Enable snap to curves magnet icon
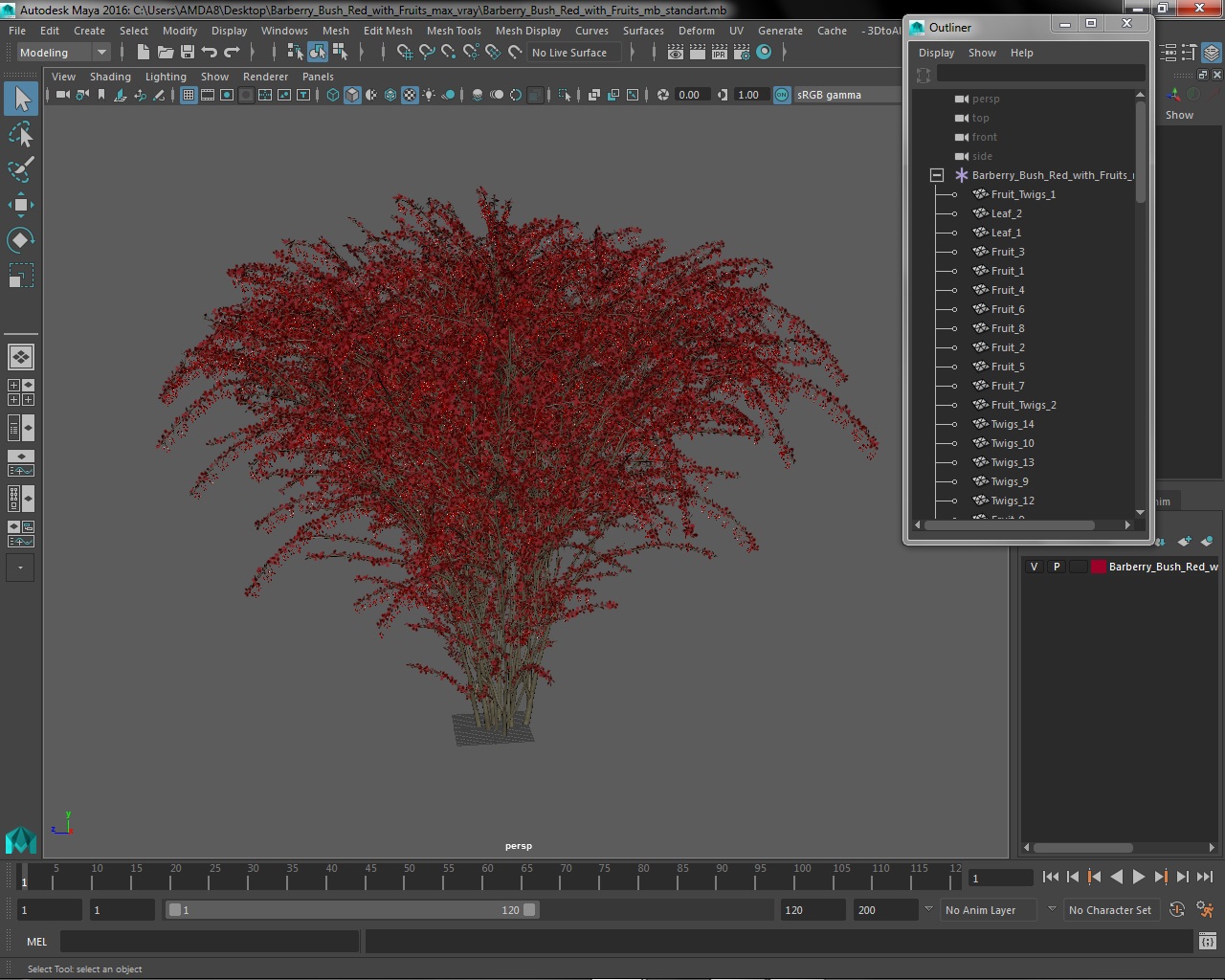This screenshot has height=980, width=1225. tap(427, 53)
